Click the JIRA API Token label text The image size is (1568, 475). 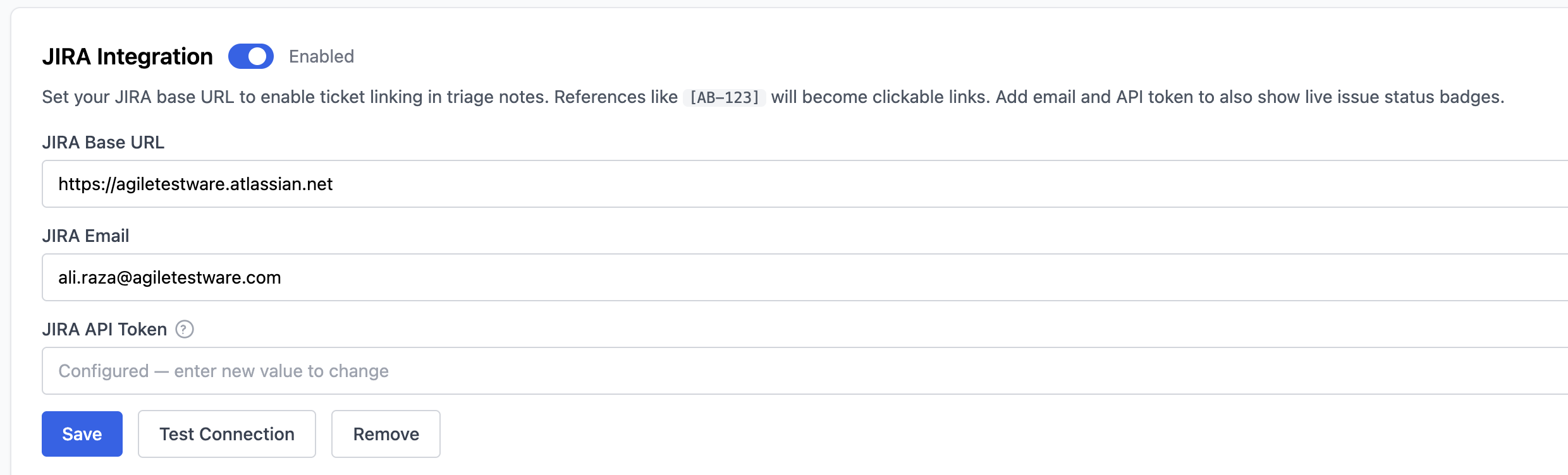click(x=104, y=329)
